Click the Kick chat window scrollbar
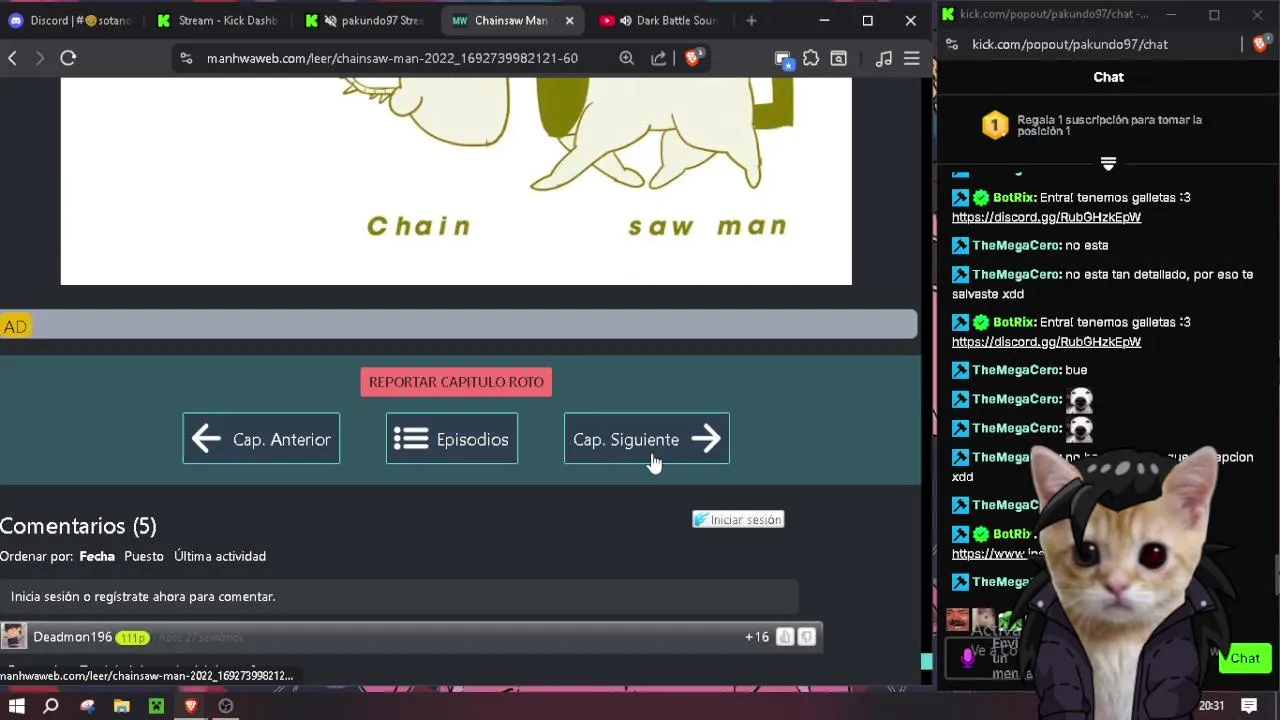The height and width of the screenshot is (720, 1280). pyautogui.click(x=1276, y=572)
